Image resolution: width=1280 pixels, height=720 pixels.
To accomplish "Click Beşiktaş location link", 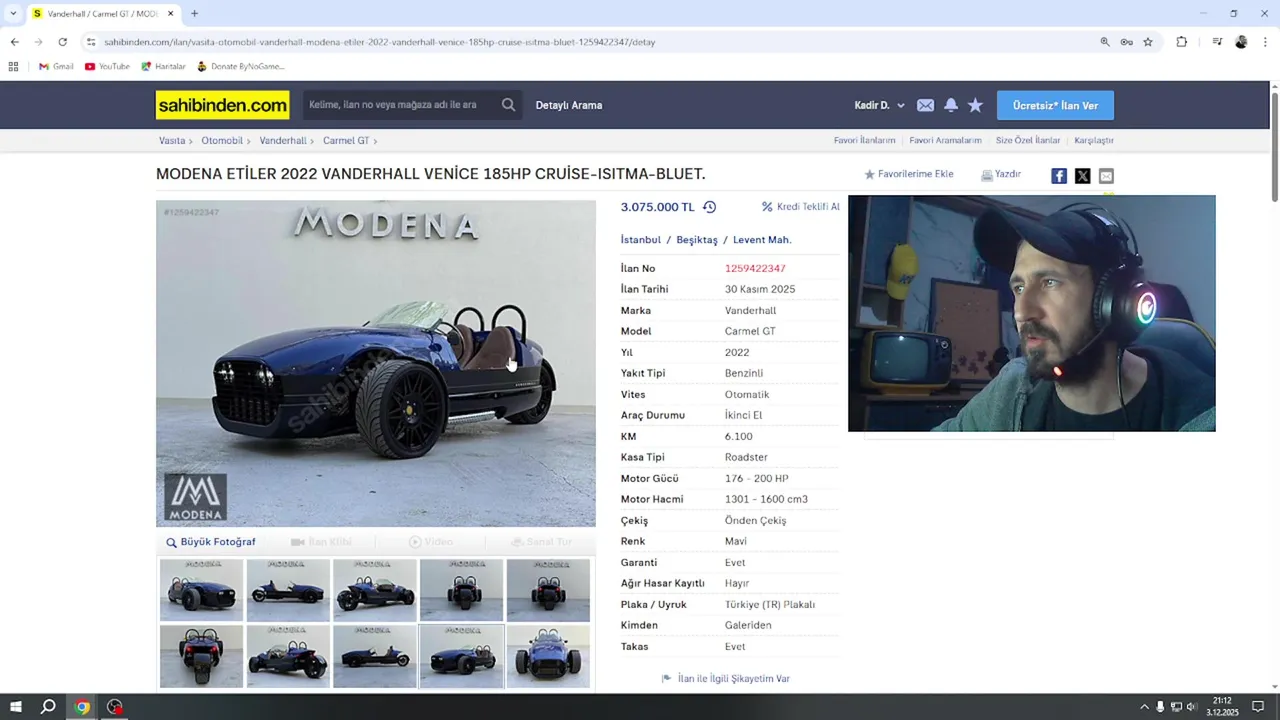I will click(697, 240).
